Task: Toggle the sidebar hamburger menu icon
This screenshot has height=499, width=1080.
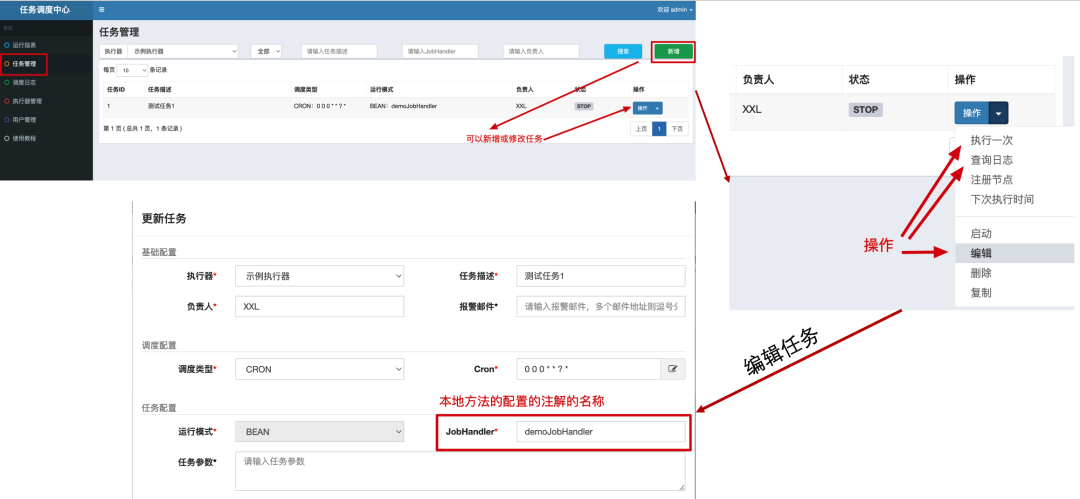Action: [x=102, y=10]
